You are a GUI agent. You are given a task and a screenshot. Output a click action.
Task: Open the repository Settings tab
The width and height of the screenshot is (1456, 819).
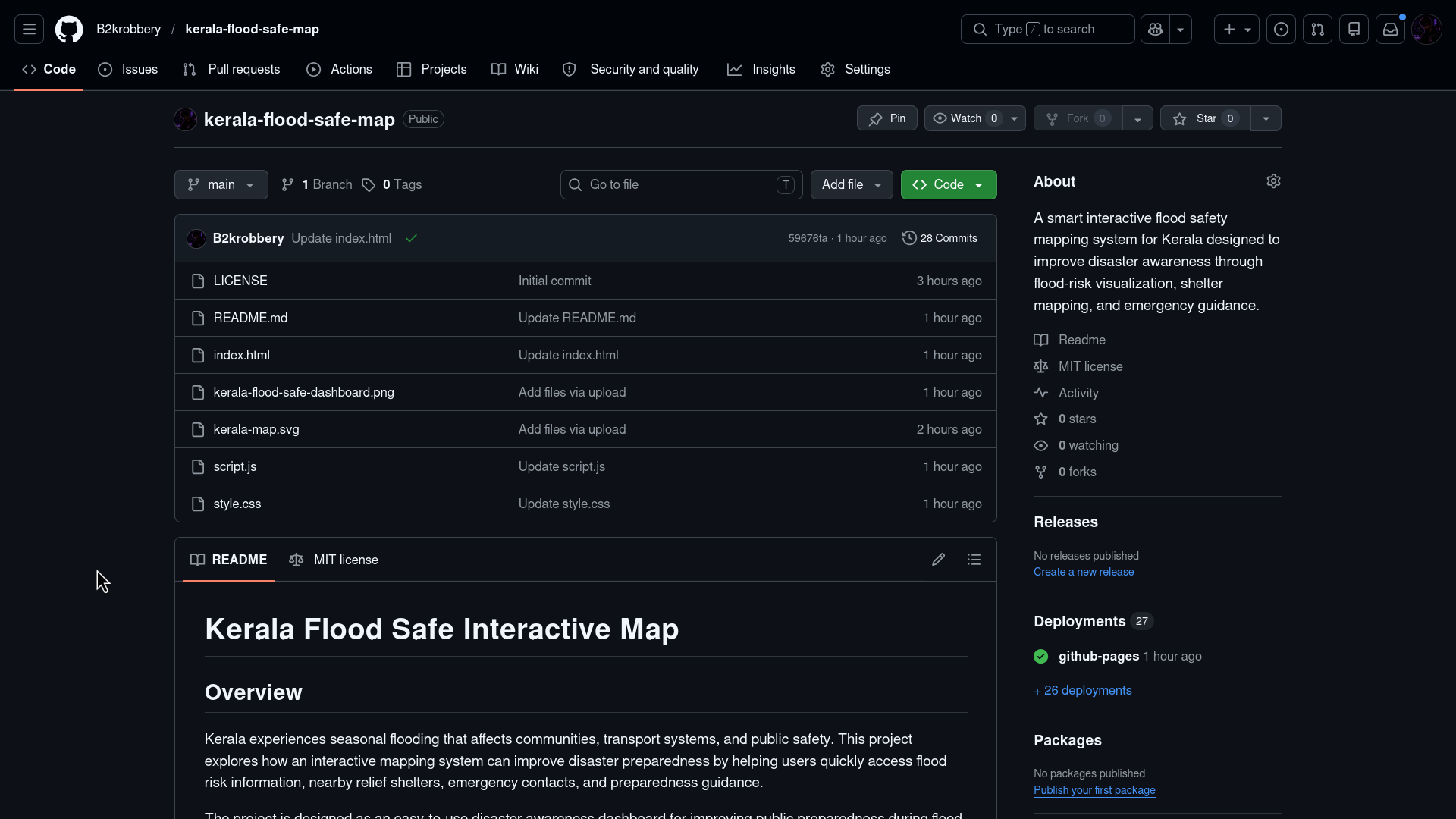pos(855,69)
